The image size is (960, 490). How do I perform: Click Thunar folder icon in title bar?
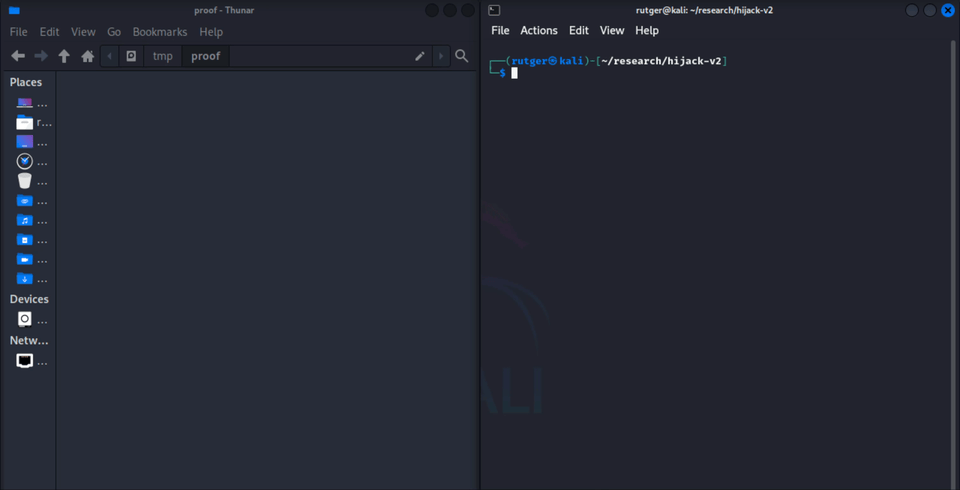click(14, 10)
